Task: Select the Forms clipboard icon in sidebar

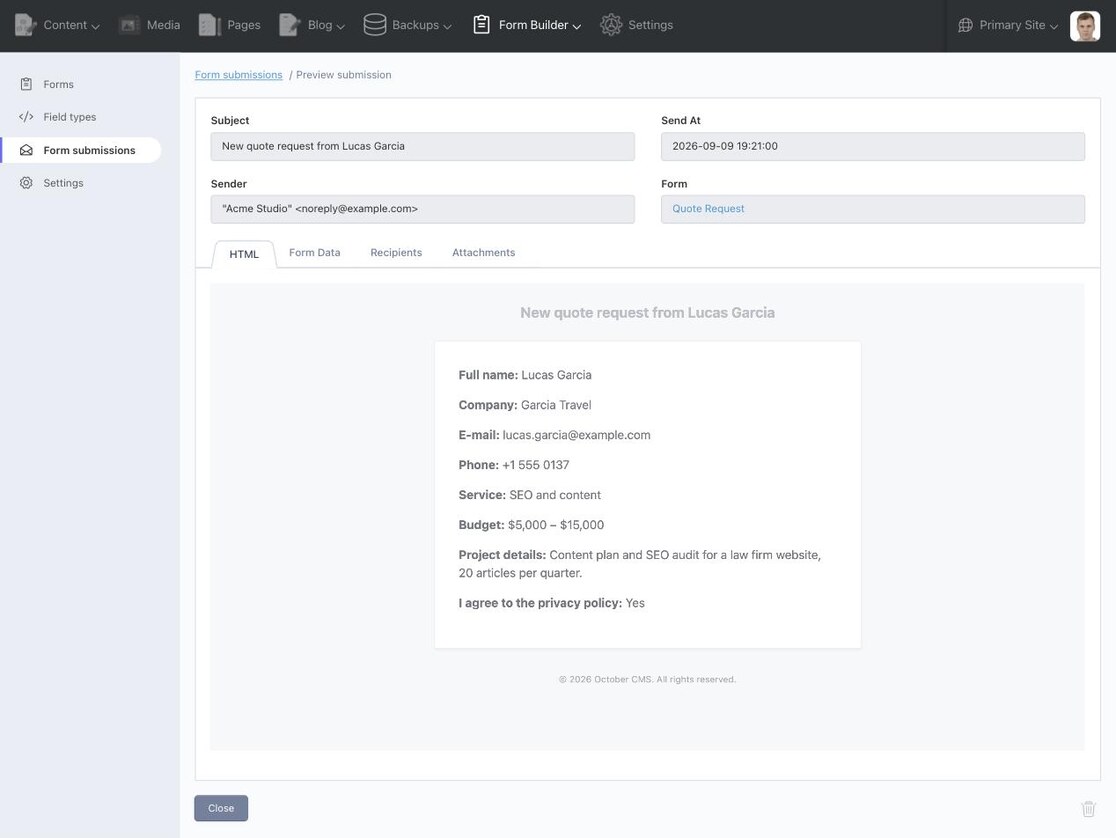Action: 26,84
